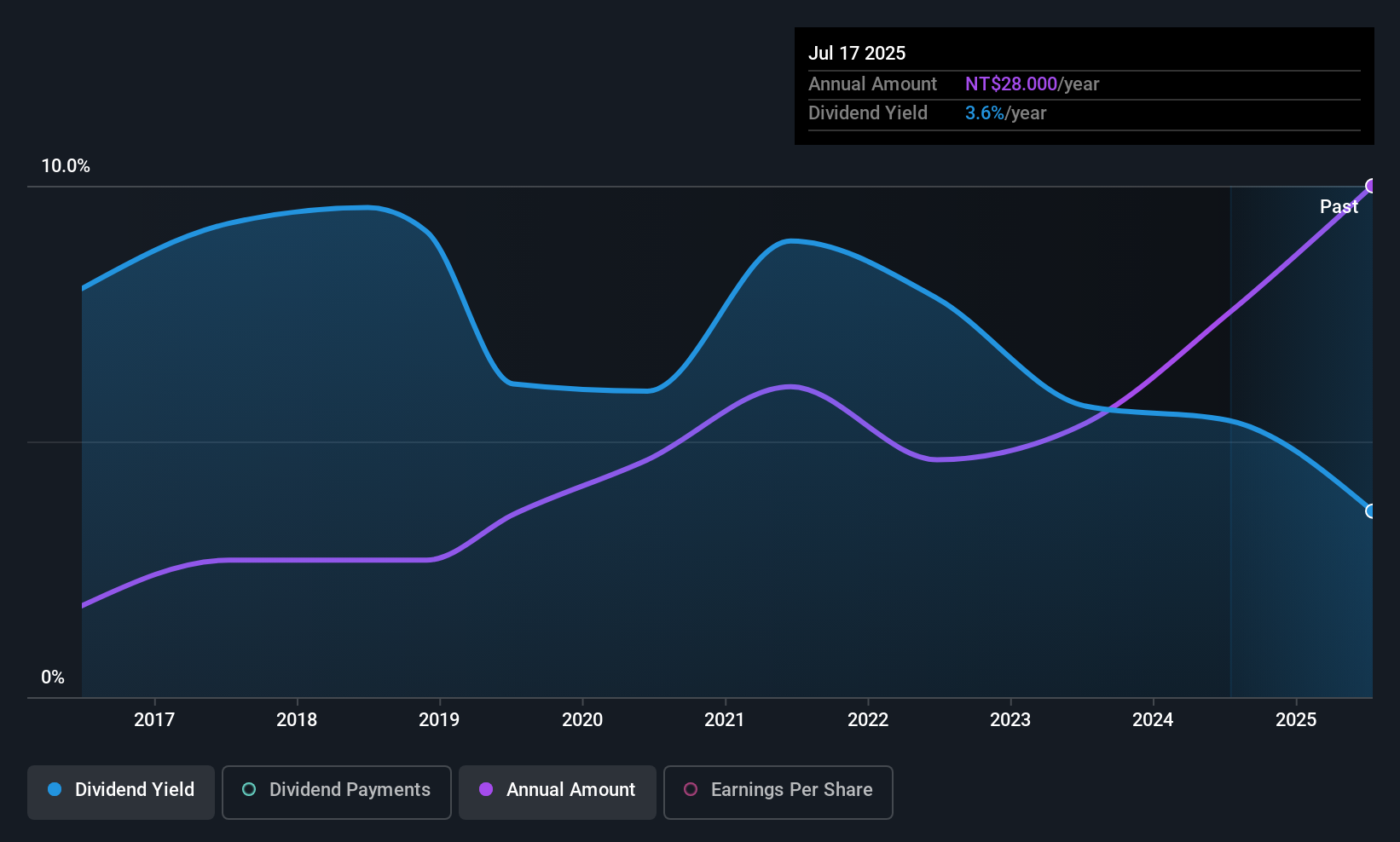Toggle the Dividend Yield legend indicator
This screenshot has height=842, width=1400.
click(x=55, y=790)
